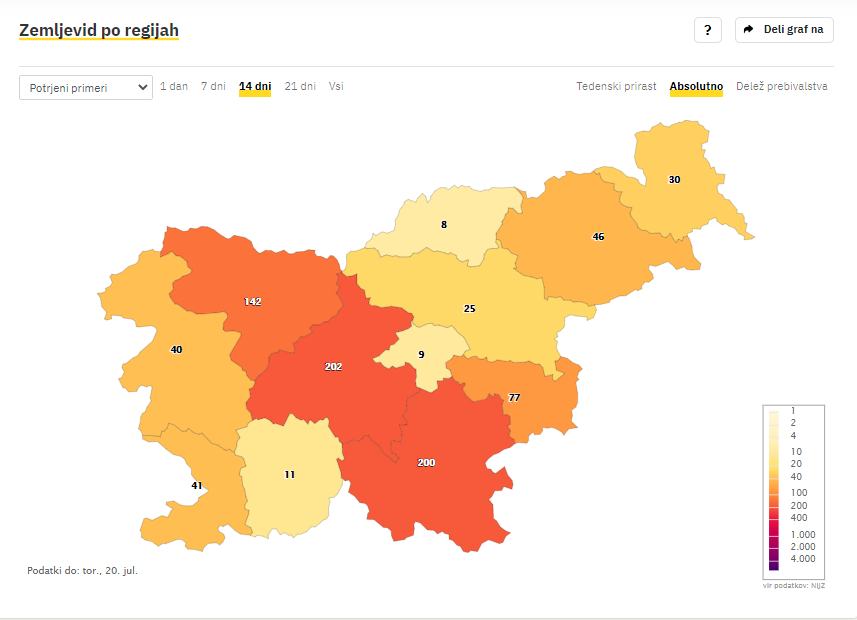This screenshot has width=857, height=620.
Task: Open the question mark help button
Action: pyautogui.click(x=707, y=30)
